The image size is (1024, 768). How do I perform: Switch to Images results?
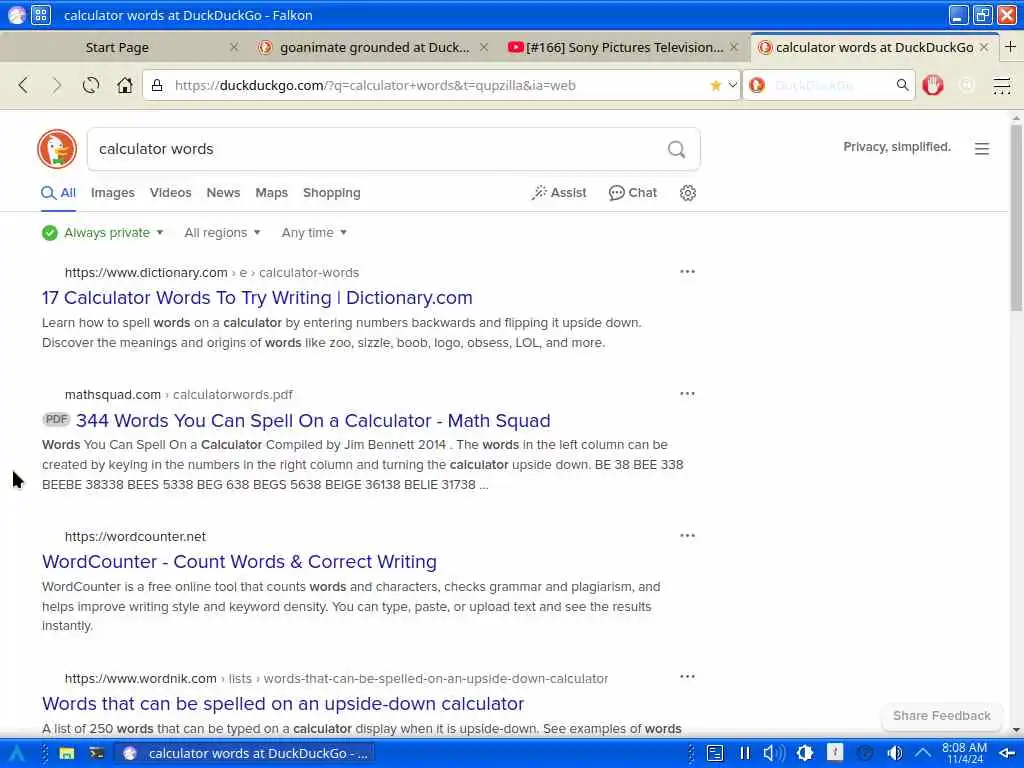(x=112, y=193)
